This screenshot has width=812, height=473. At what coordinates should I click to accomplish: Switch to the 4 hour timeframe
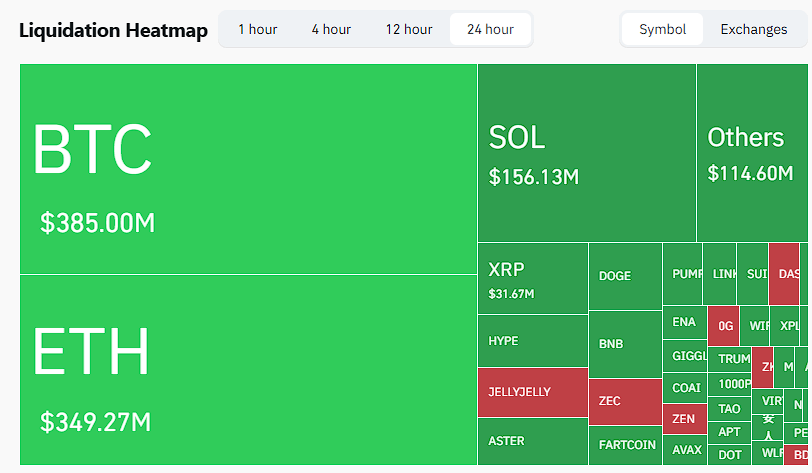[x=331, y=29]
